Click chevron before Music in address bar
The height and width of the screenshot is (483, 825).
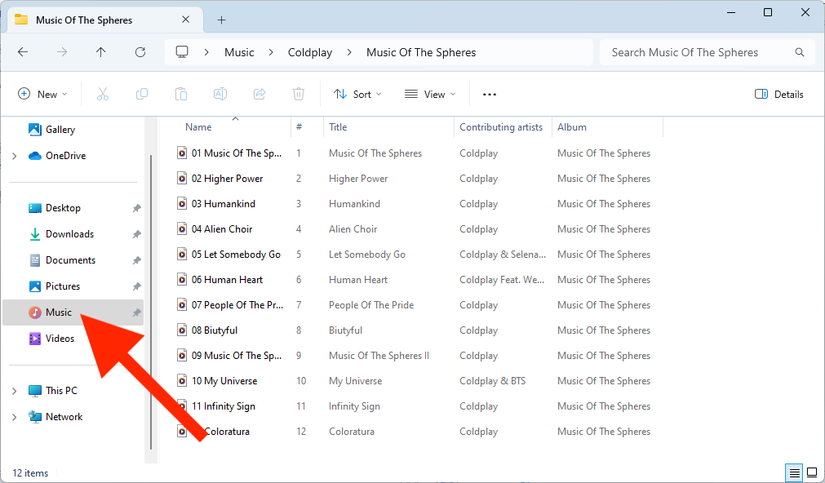tap(207, 52)
